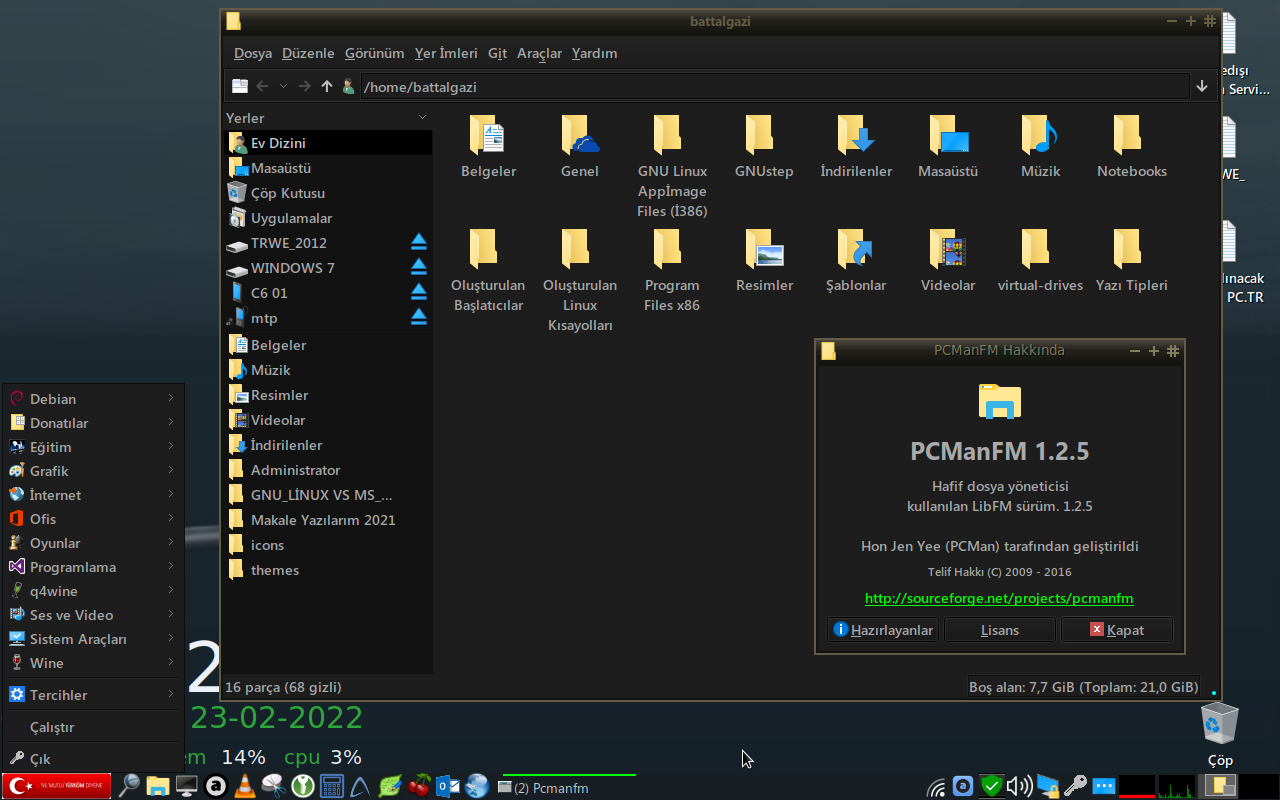Viewport: 1280px width, 800px height.
Task: Select the Videolar folder in file view
Action: point(948,248)
